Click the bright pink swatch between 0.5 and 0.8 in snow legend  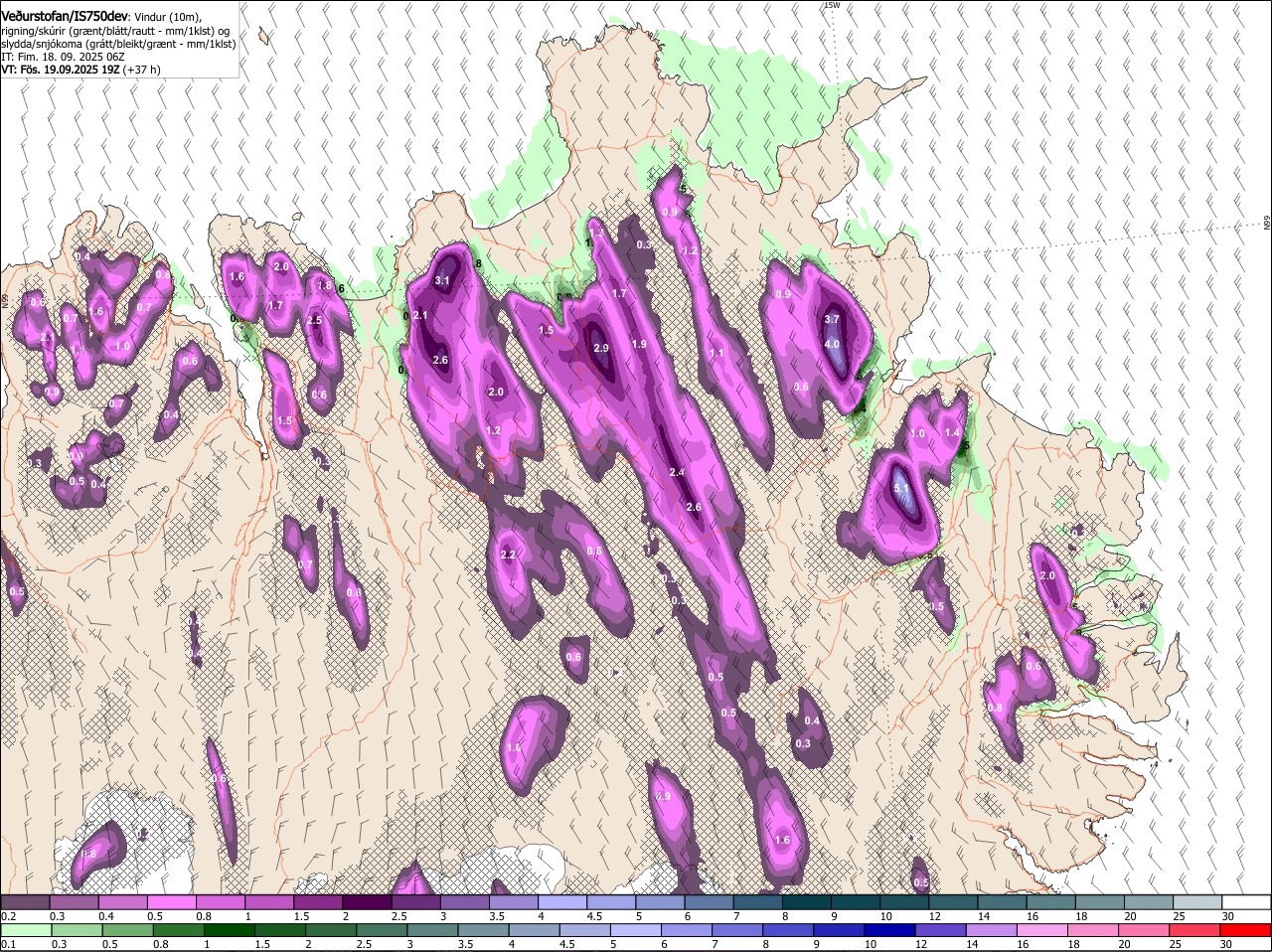pos(171,902)
